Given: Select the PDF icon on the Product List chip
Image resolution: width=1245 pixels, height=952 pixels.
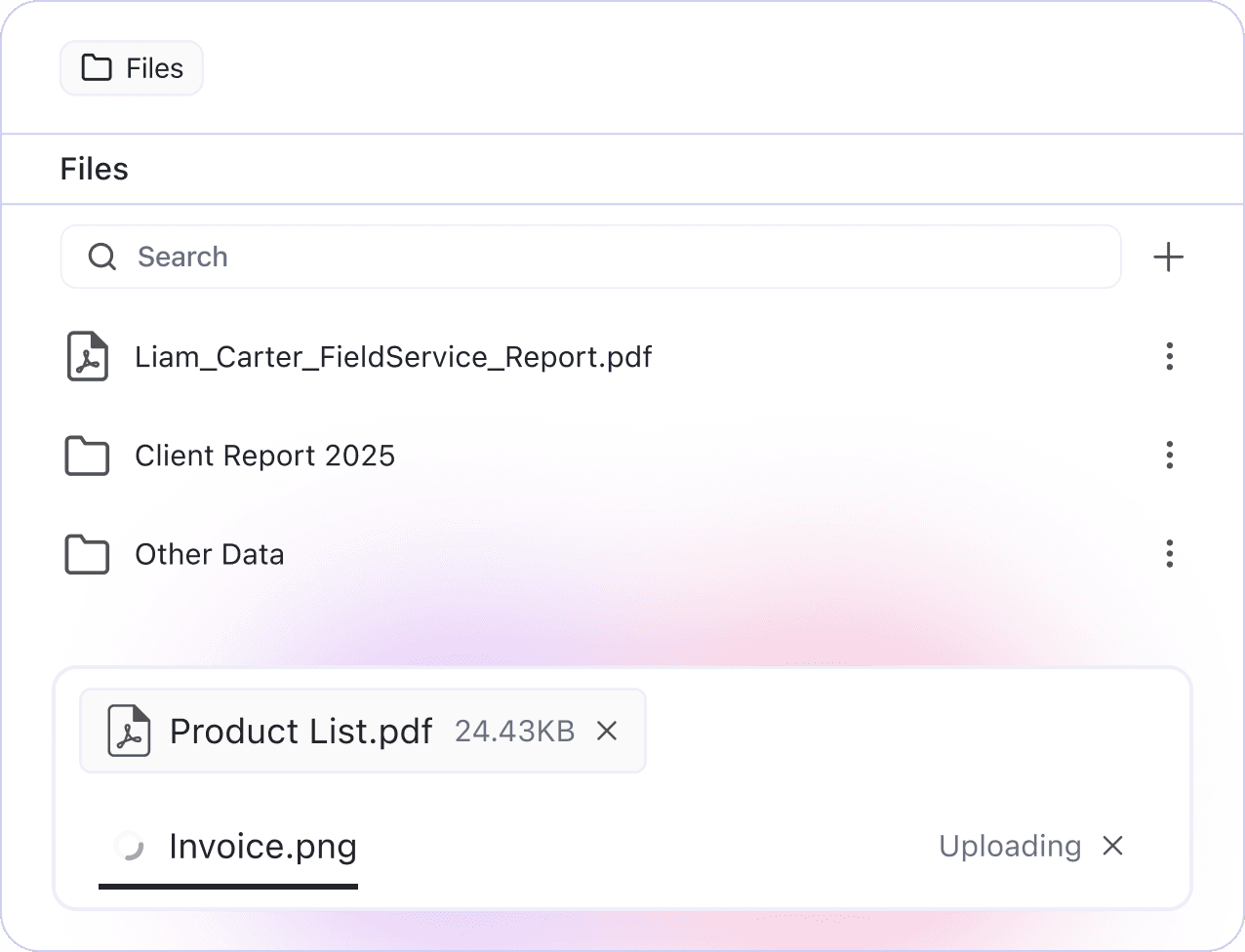Looking at the screenshot, I should (131, 731).
